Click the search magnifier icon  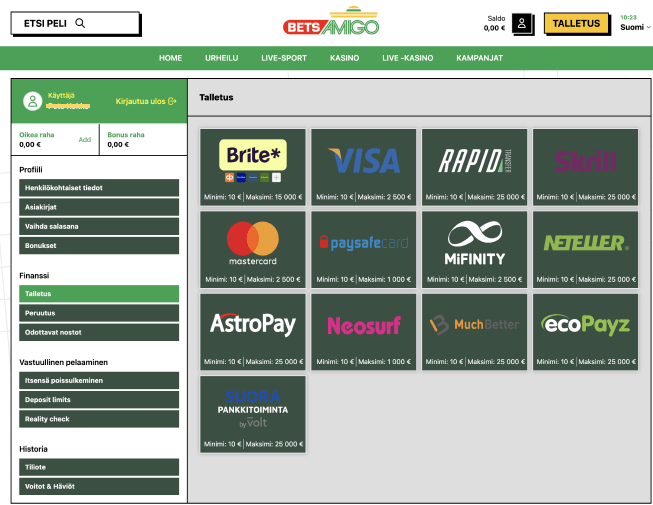click(80, 23)
